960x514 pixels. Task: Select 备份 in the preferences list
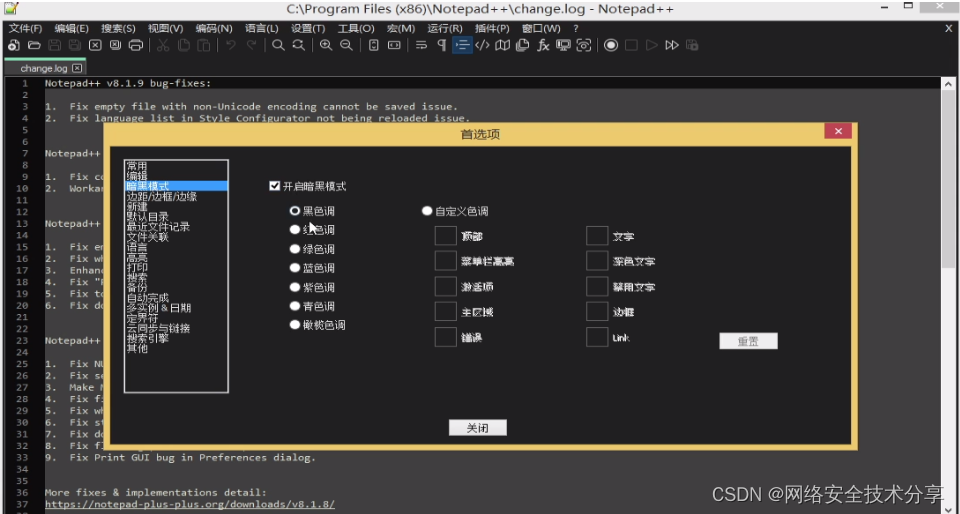(176, 288)
